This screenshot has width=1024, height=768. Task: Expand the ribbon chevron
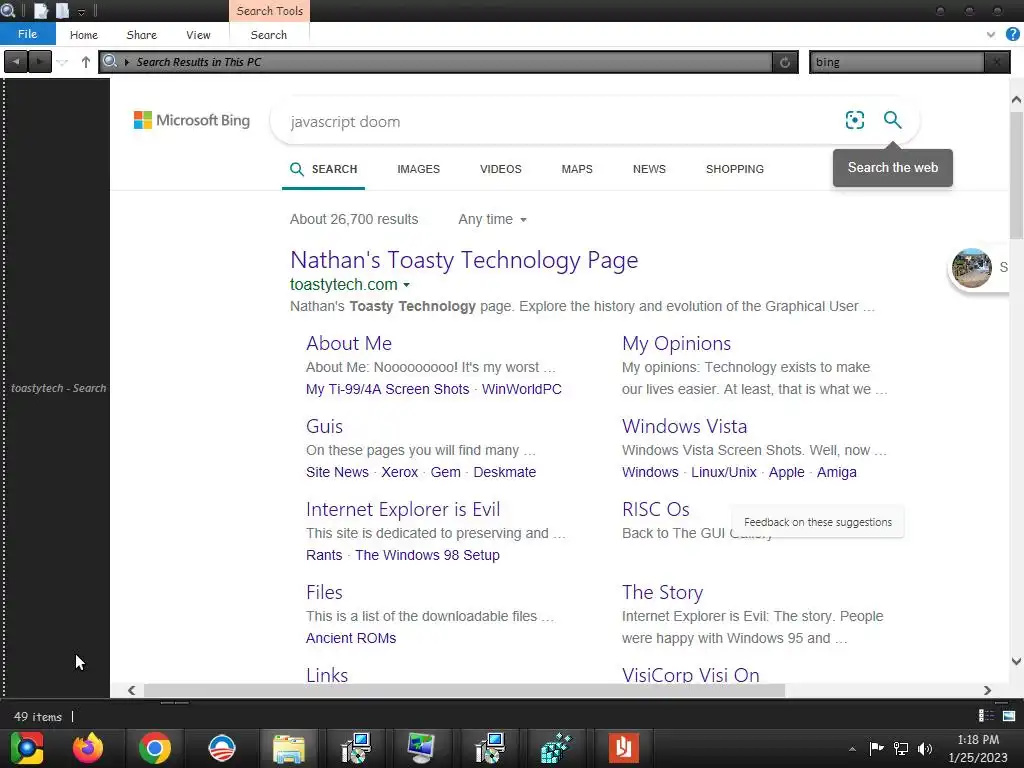tap(991, 35)
